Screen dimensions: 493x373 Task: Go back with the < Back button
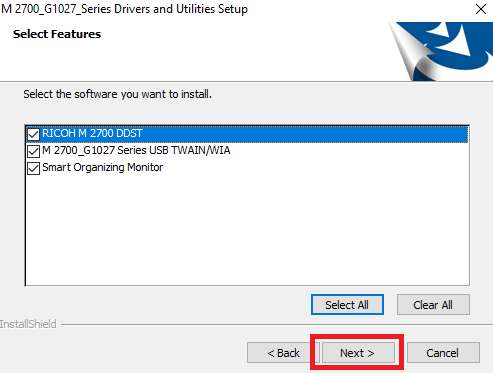(283, 353)
